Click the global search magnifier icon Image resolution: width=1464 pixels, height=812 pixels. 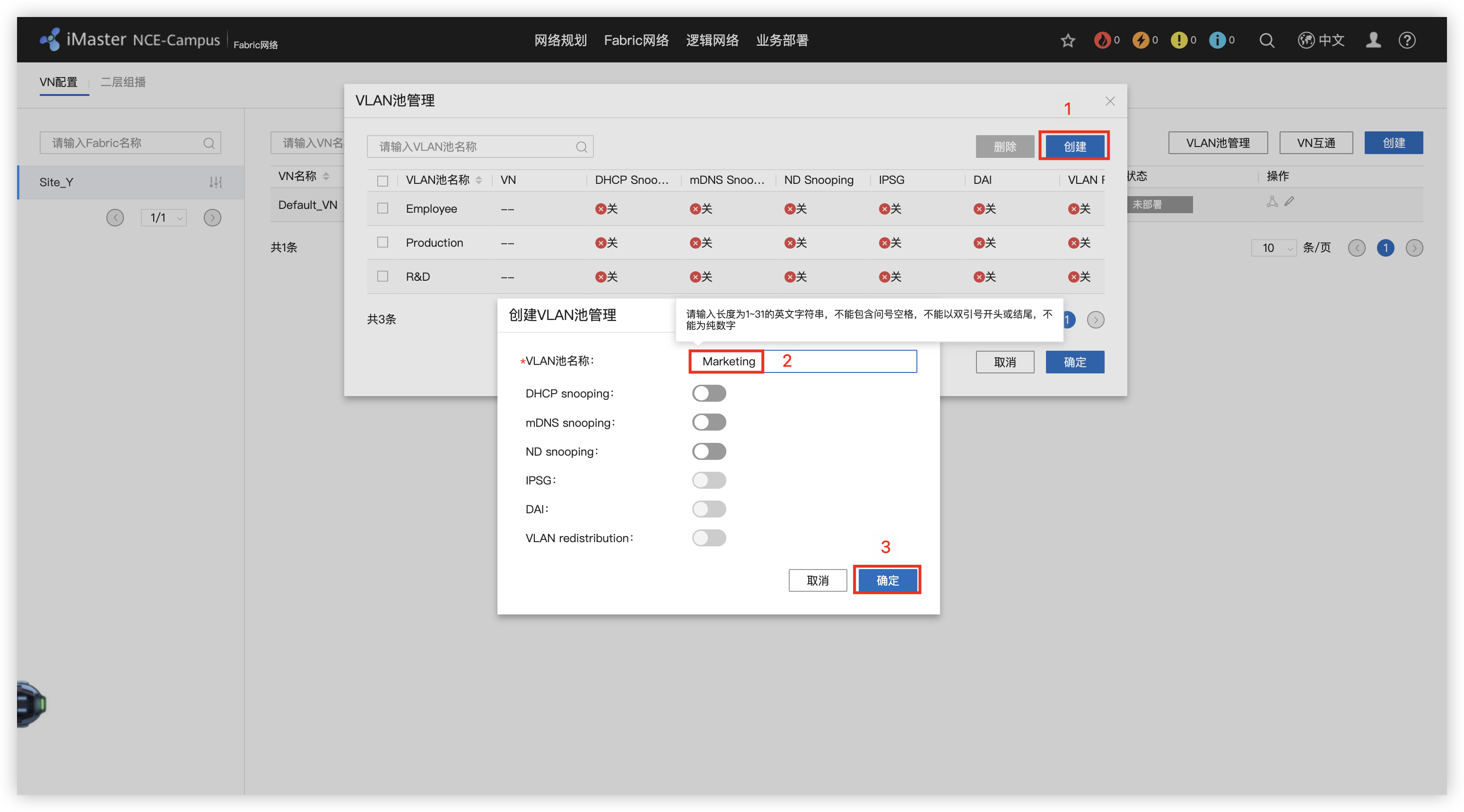click(1266, 40)
